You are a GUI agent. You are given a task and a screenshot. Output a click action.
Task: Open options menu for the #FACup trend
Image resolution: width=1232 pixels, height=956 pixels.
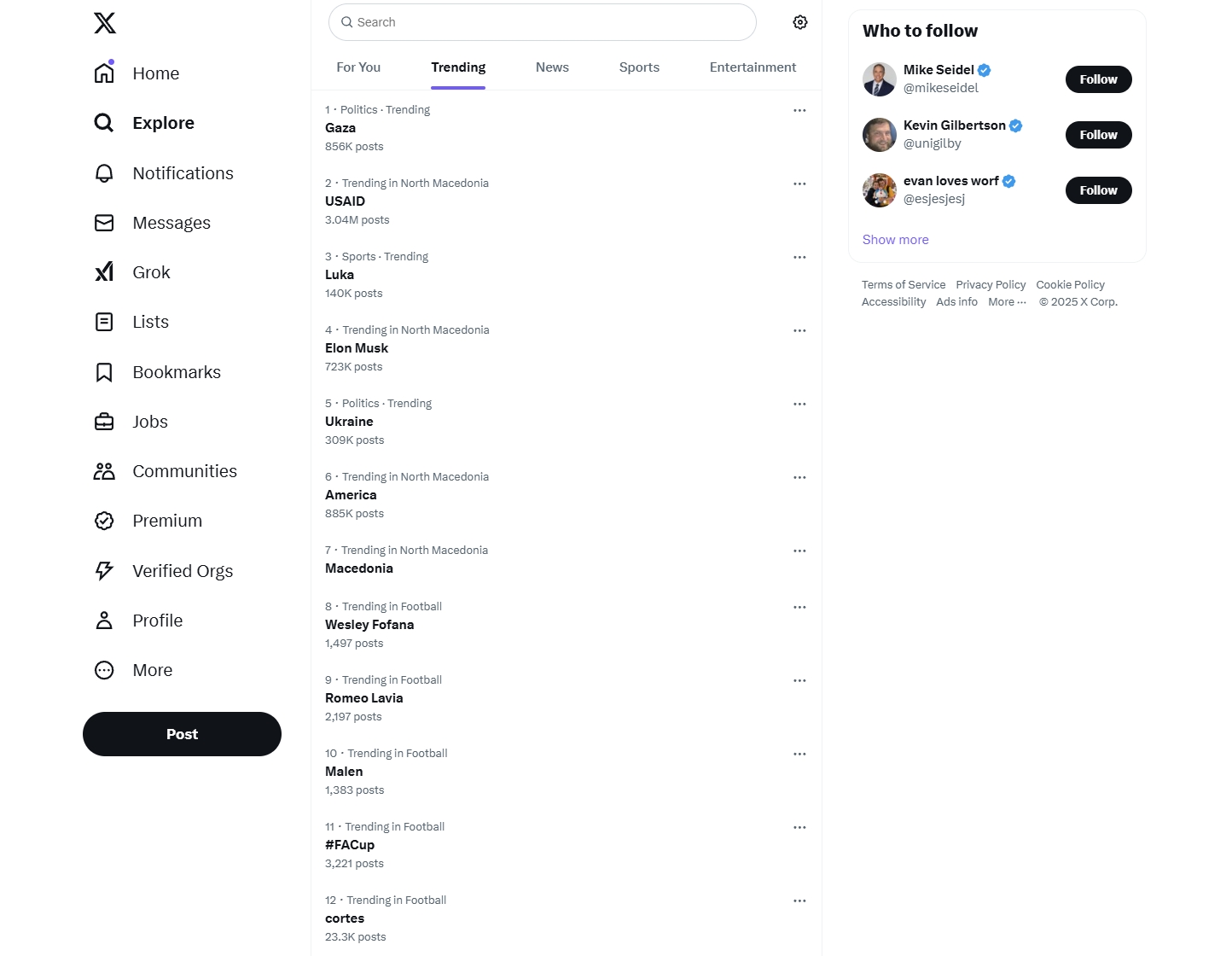799,827
